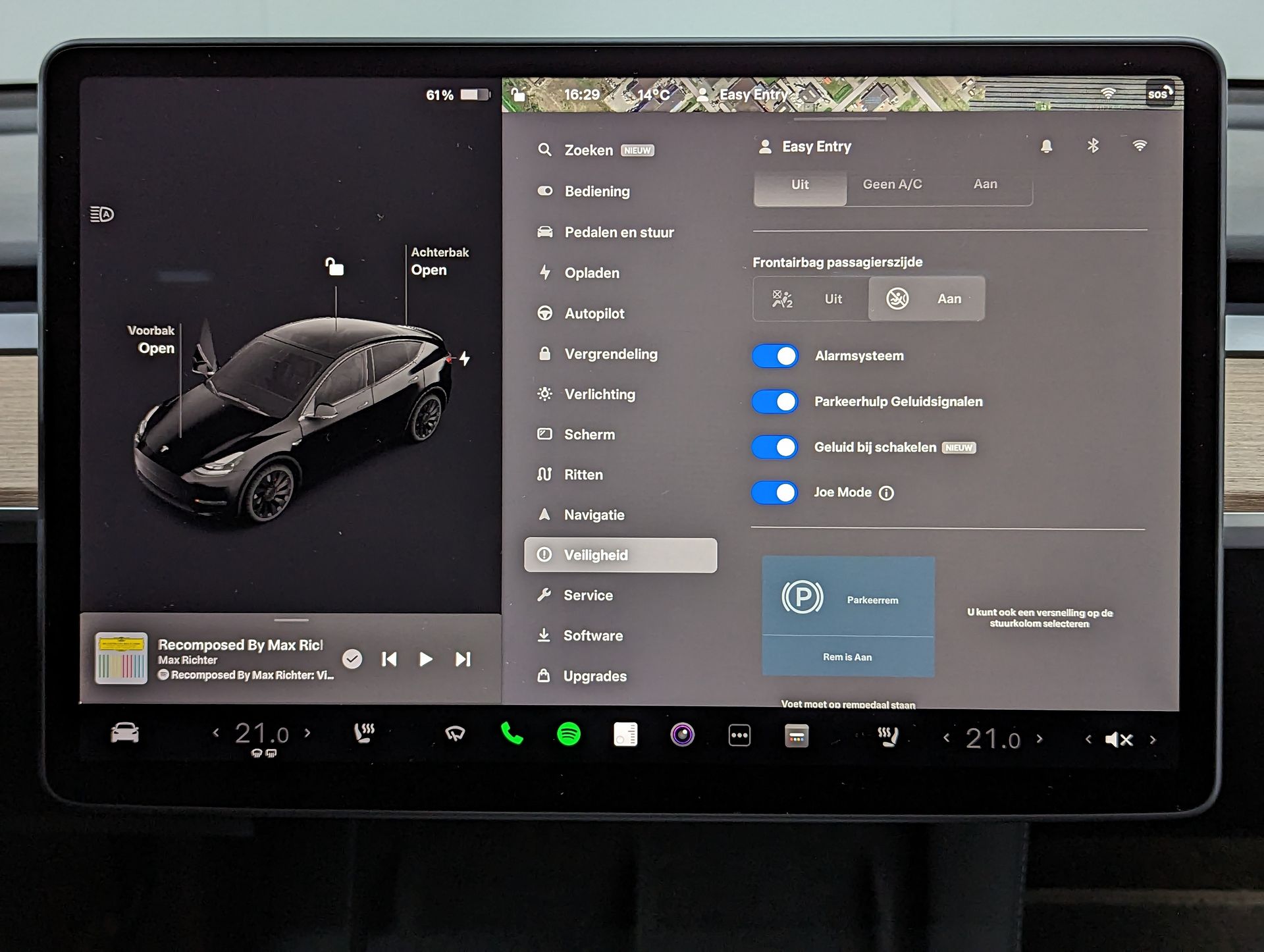Screen dimensions: 1264x952
Task: Open notifications bell icon
Action: tap(1046, 146)
